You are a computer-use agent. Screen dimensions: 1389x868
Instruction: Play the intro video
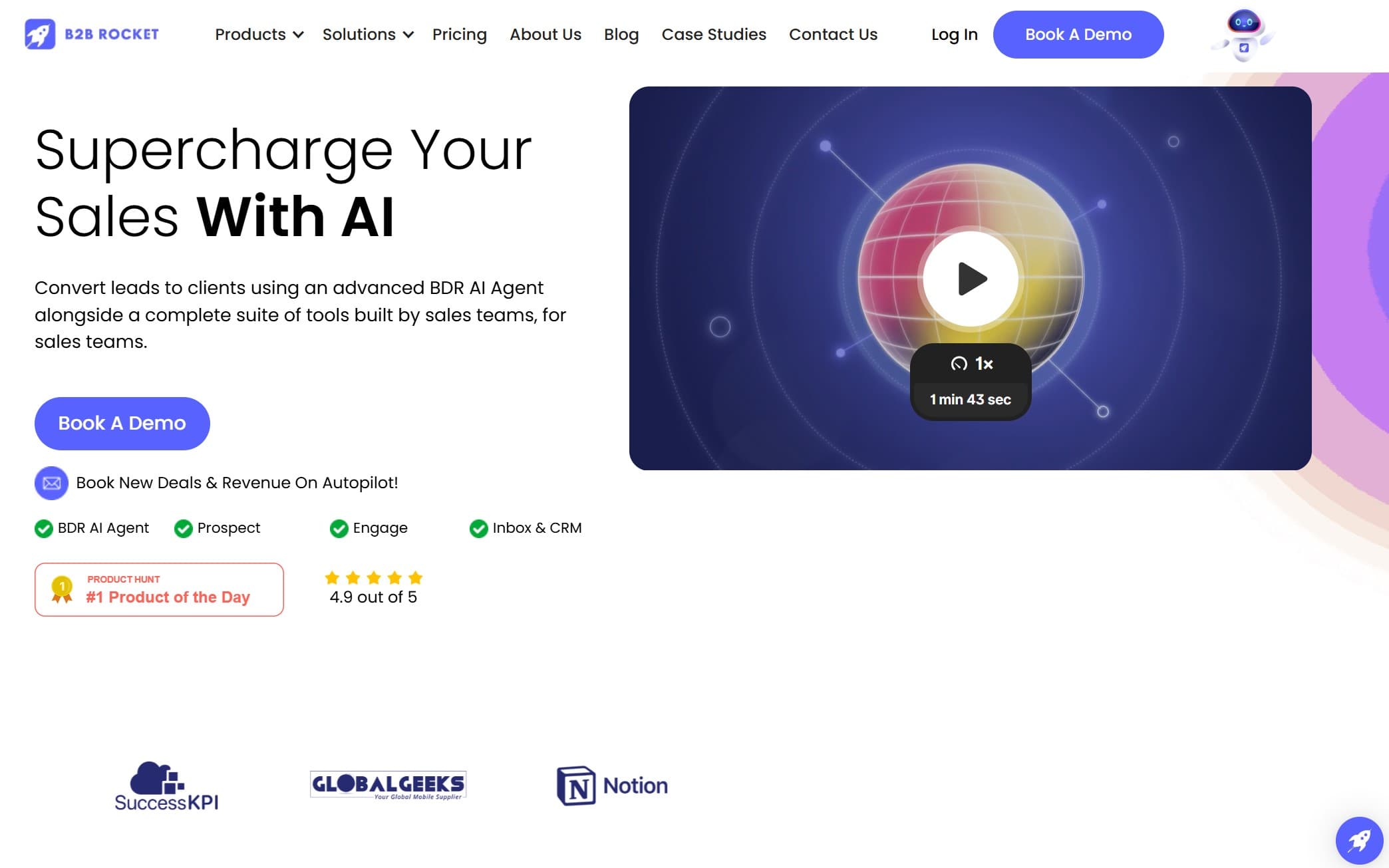pos(970,279)
